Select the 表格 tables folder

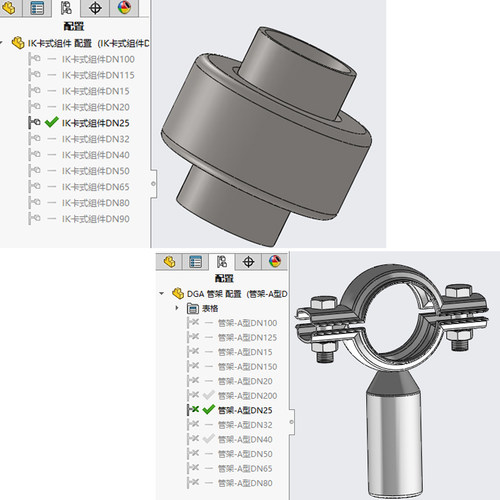point(210,309)
